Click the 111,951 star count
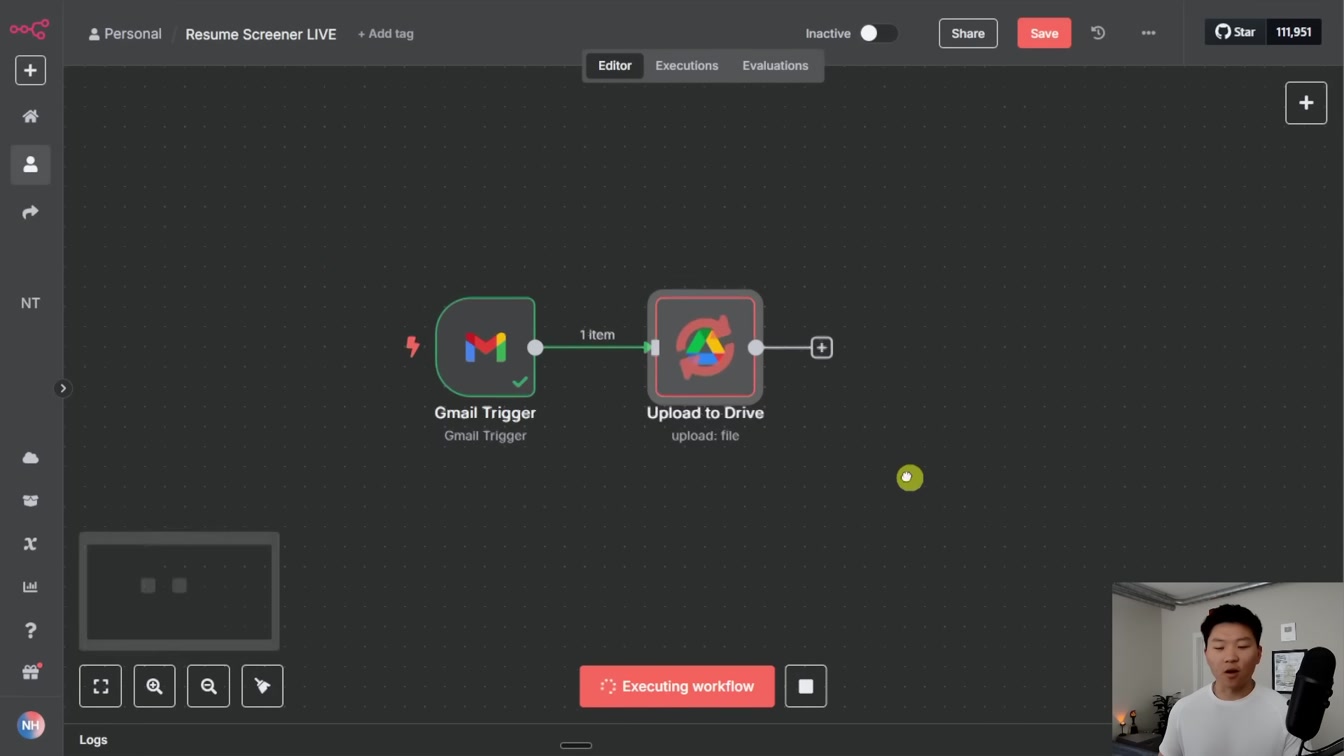This screenshot has height=756, width=1344. [1294, 32]
